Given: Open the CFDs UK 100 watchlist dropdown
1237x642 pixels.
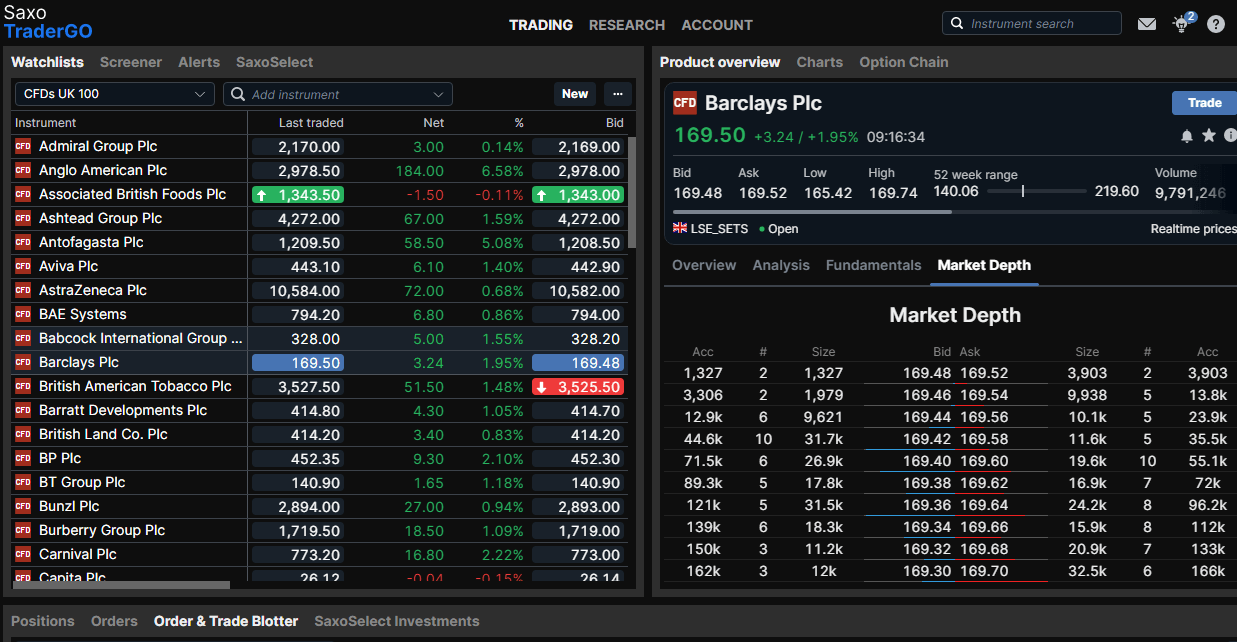Looking at the screenshot, I should point(113,93).
